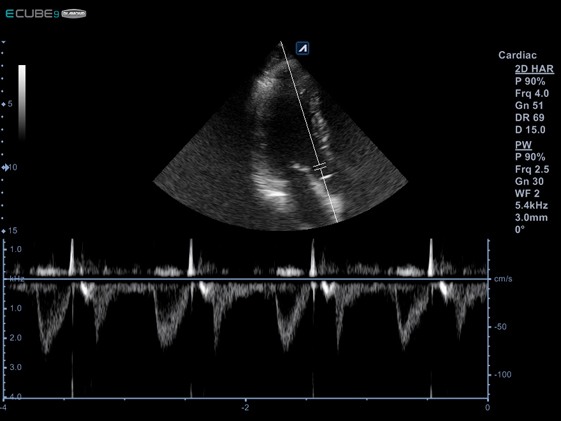This screenshot has width=561, height=421.
Task: Select the PW mode heading
Action: (x=523, y=145)
